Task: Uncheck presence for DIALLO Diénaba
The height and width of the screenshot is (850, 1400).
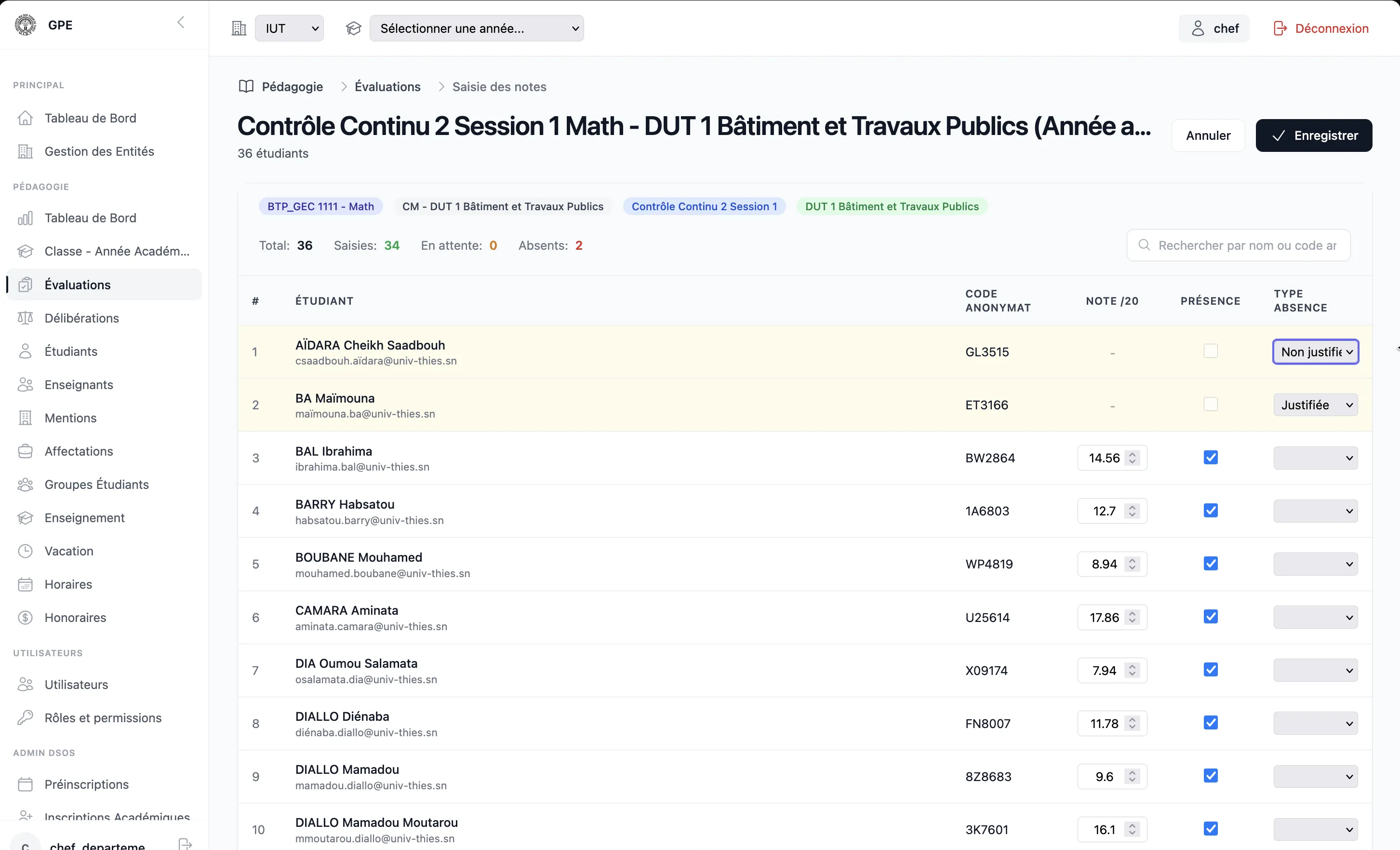Action: coord(1210,723)
